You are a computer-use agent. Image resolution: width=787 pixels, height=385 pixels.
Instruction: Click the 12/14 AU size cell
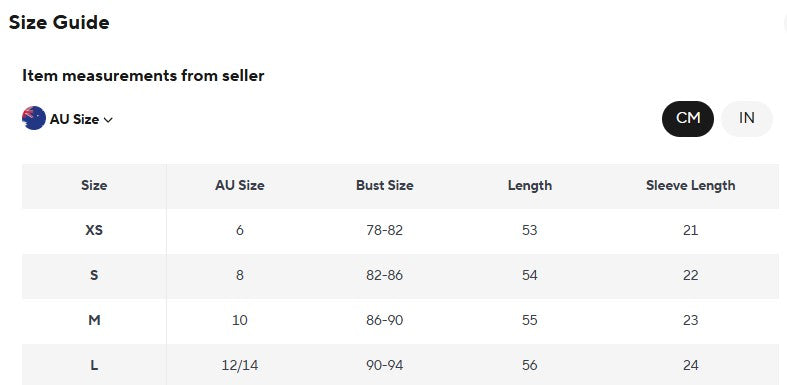(239, 365)
